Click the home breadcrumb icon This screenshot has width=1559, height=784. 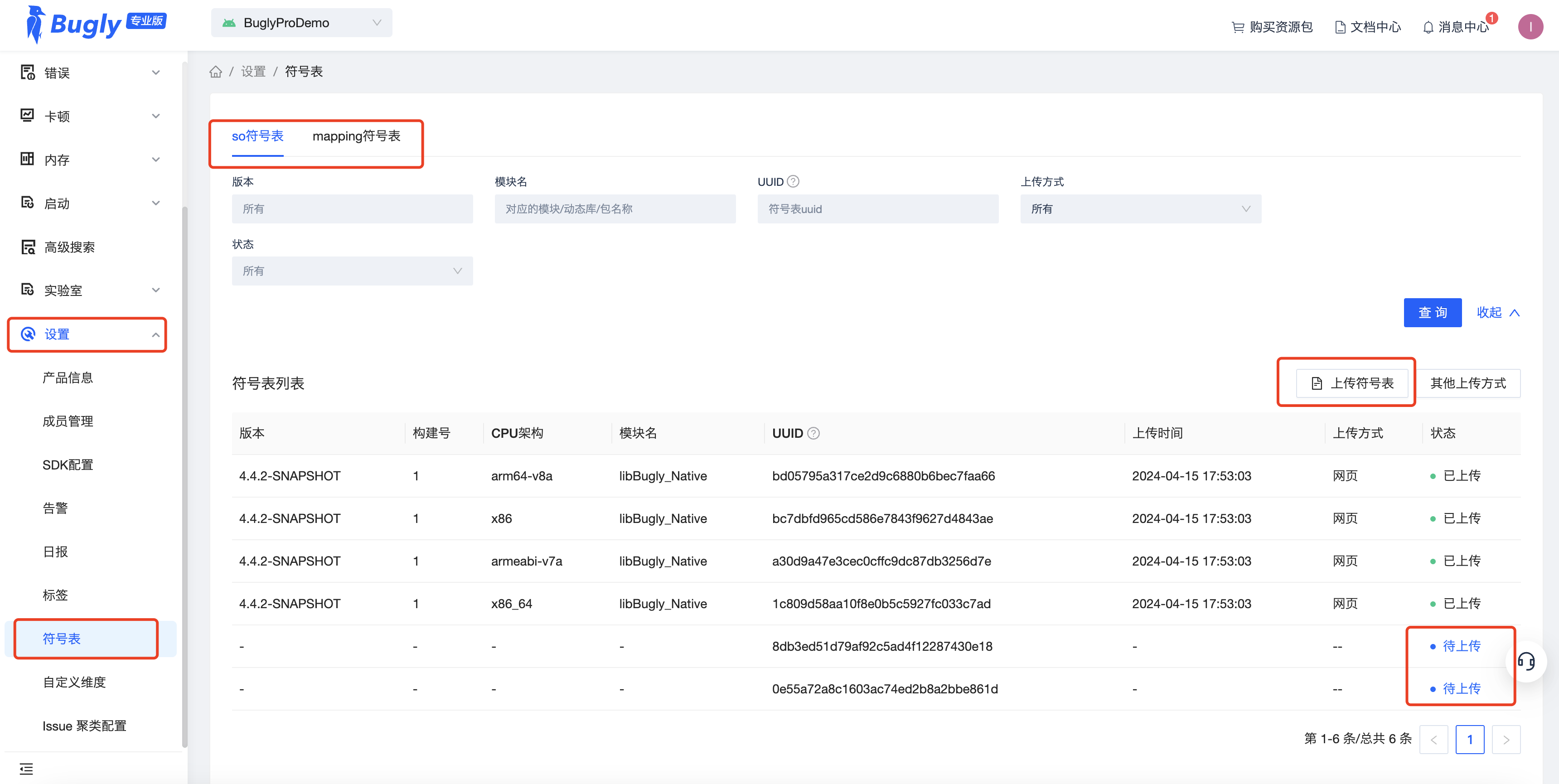pos(215,72)
